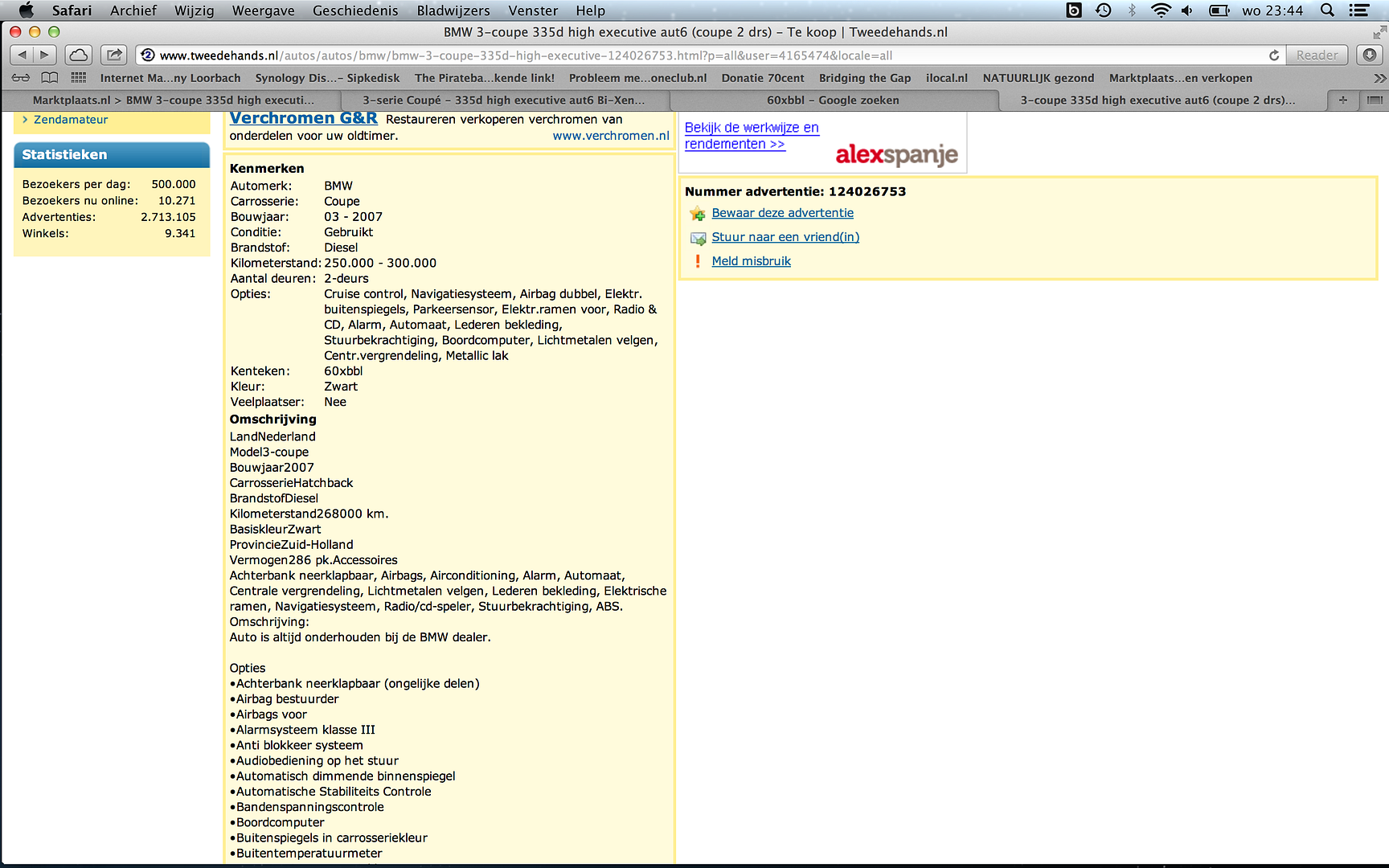Reload the page with the refresh icon

click(x=1273, y=55)
